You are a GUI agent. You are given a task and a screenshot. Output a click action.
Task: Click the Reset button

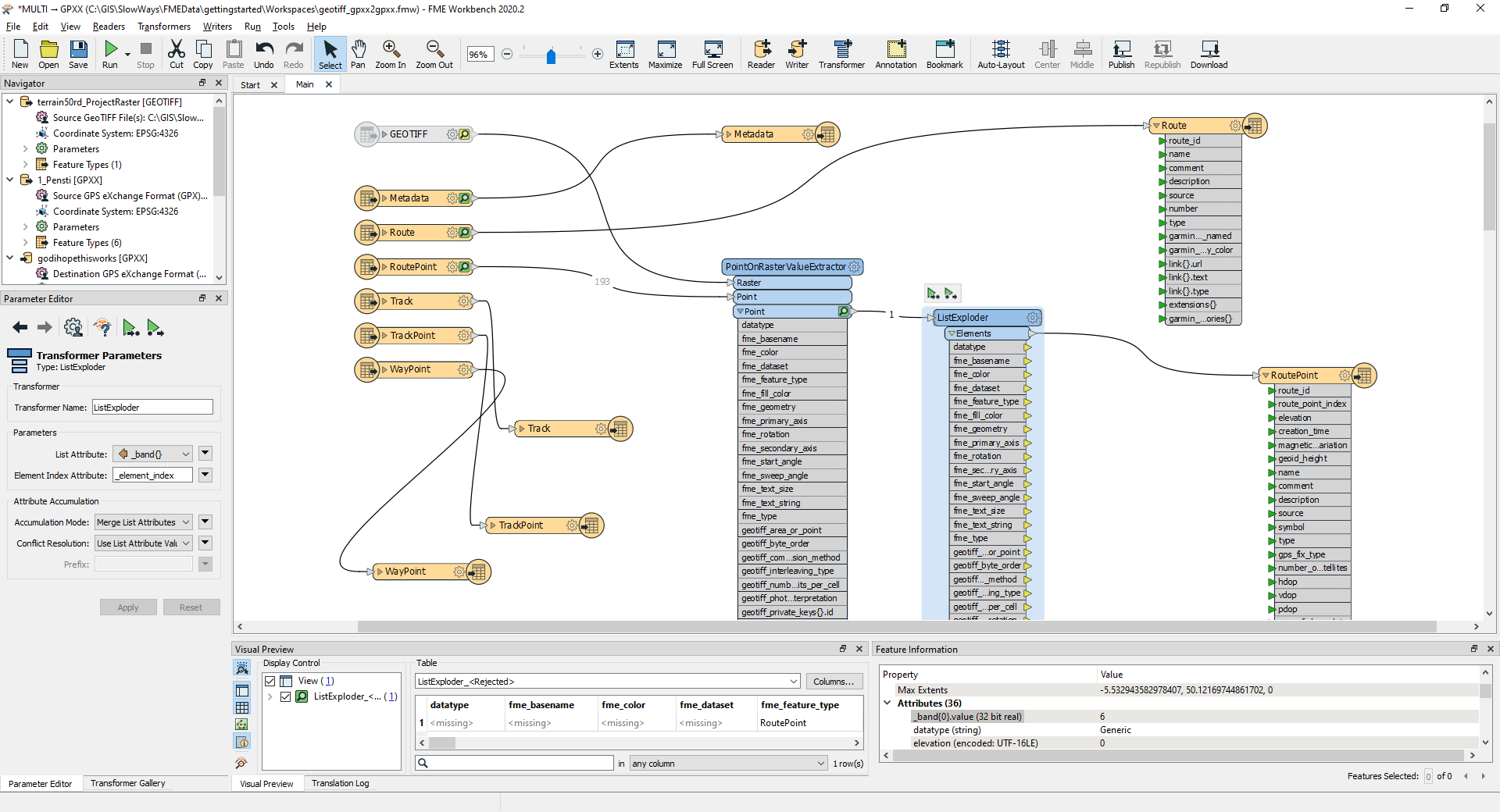(x=191, y=607)
